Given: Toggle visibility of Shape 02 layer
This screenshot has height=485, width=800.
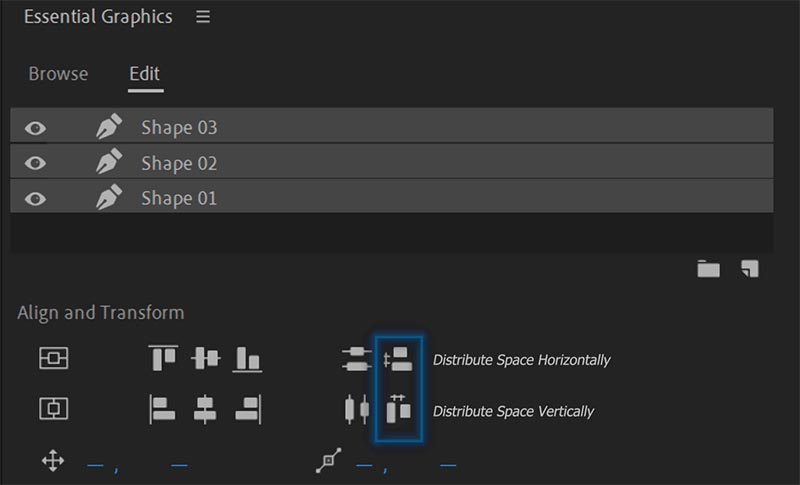Looking at the screenshot, I should [x=35, y=163].
